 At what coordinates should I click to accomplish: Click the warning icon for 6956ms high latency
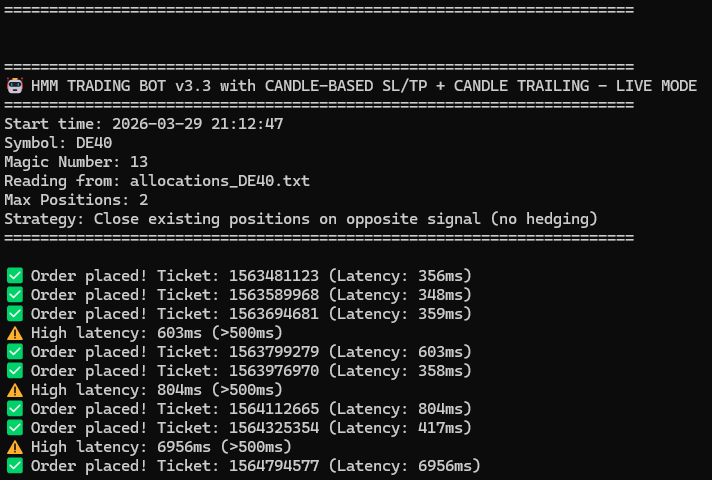click(15, 447)
